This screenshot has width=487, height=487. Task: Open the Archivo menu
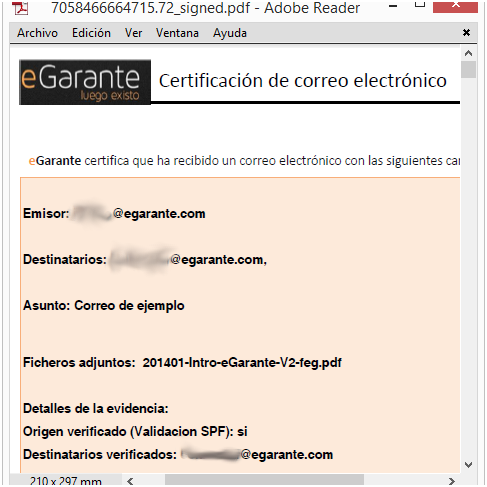(x=37, y=33)
